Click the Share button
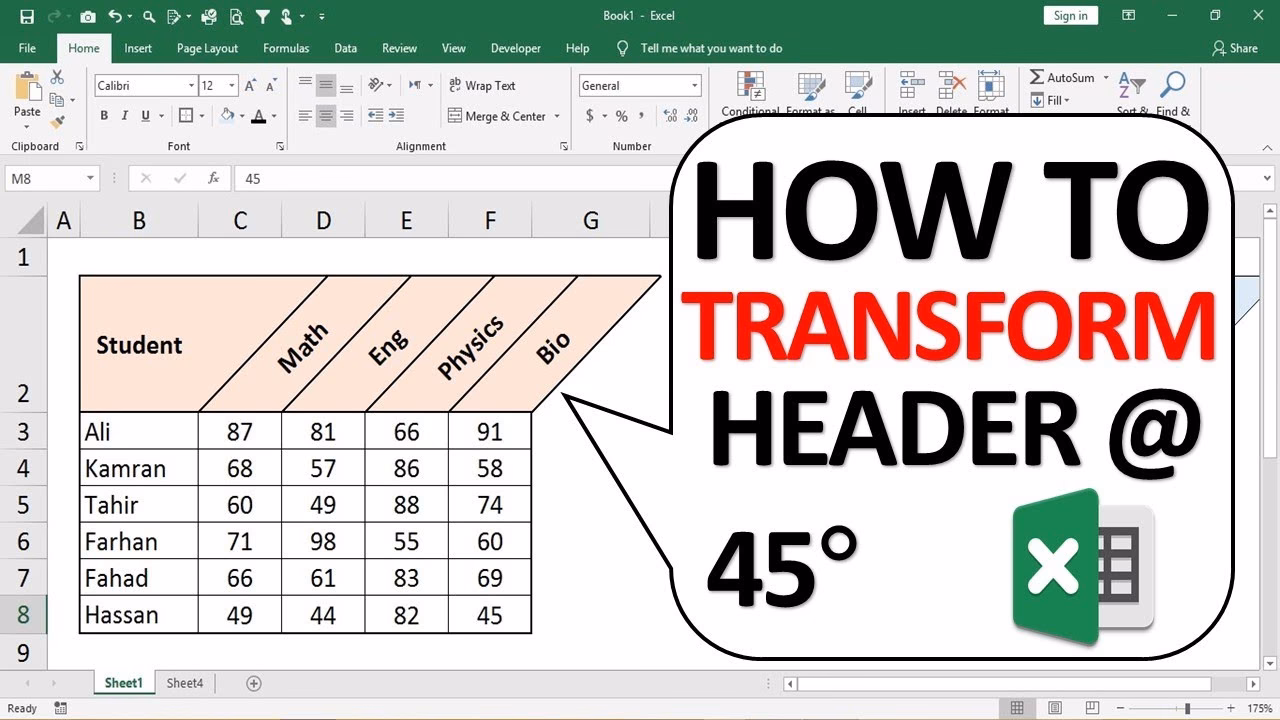This screenshot has height=720, width=1280. pos(1235,48)
